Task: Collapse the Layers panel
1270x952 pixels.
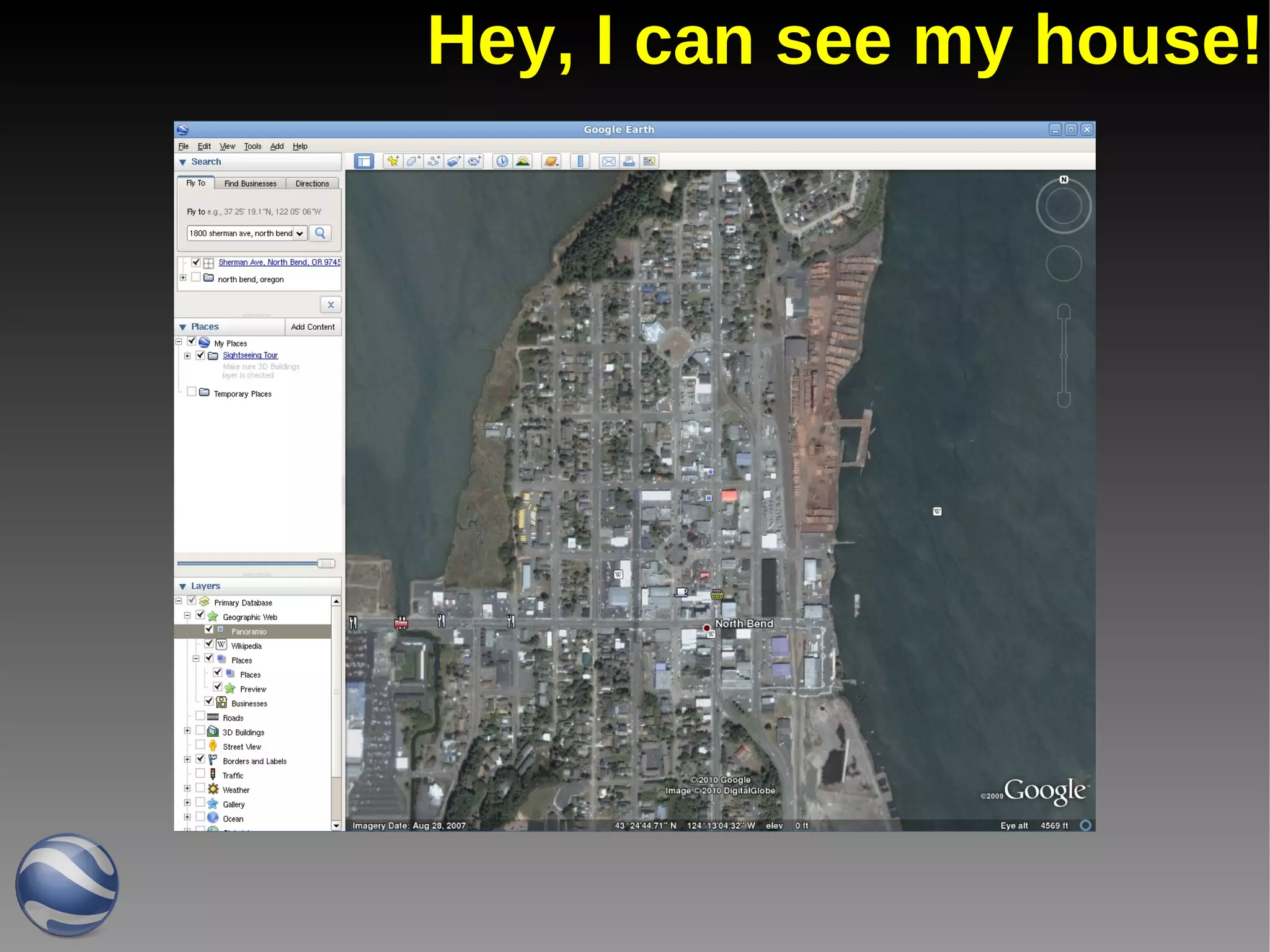Action: click(x=183, y=587)
